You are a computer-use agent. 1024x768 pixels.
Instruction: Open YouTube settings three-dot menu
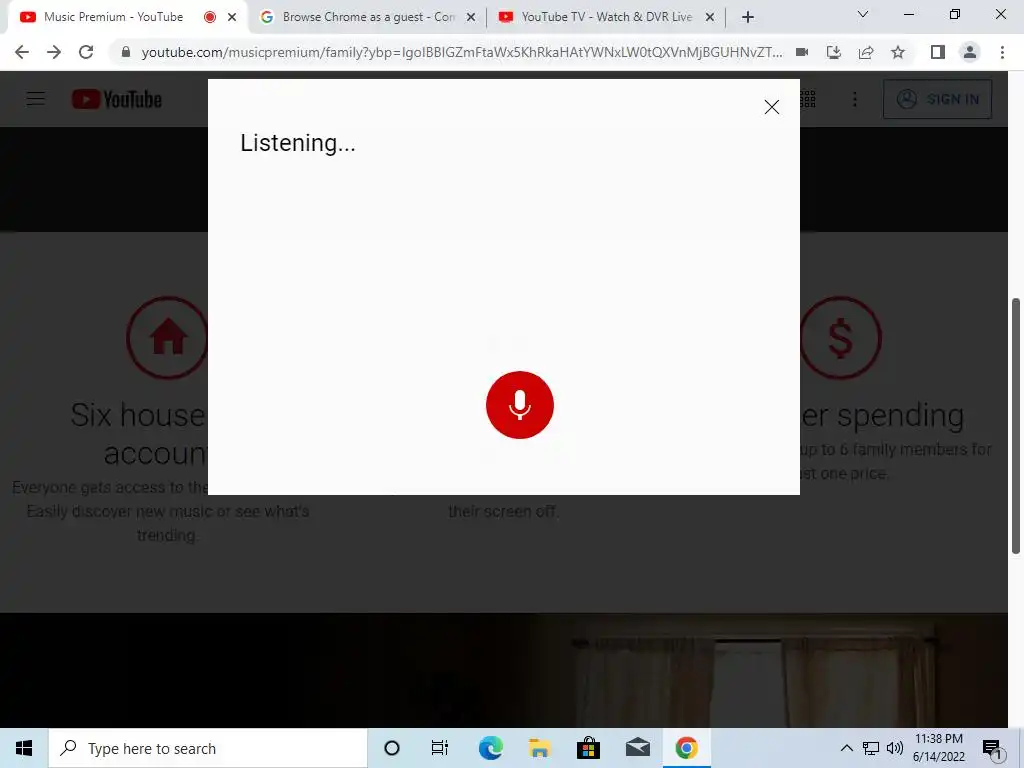[854, 99]
